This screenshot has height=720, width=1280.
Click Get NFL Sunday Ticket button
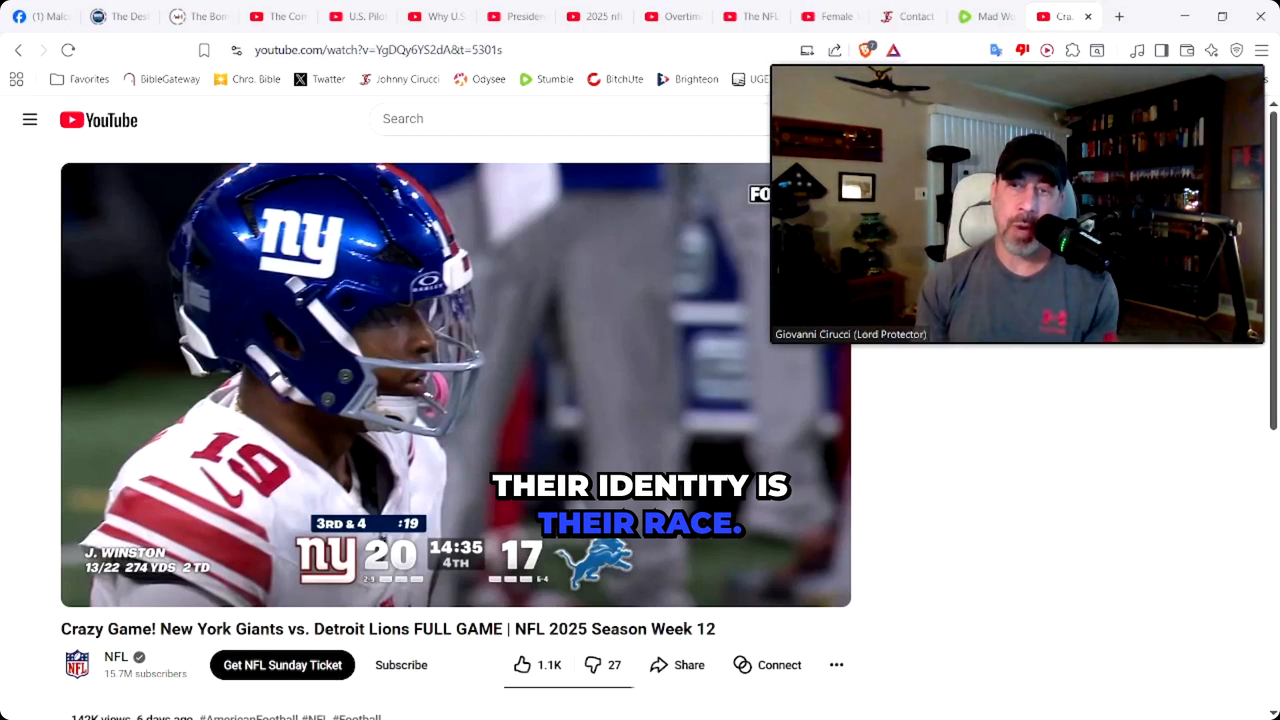(282, 665)
